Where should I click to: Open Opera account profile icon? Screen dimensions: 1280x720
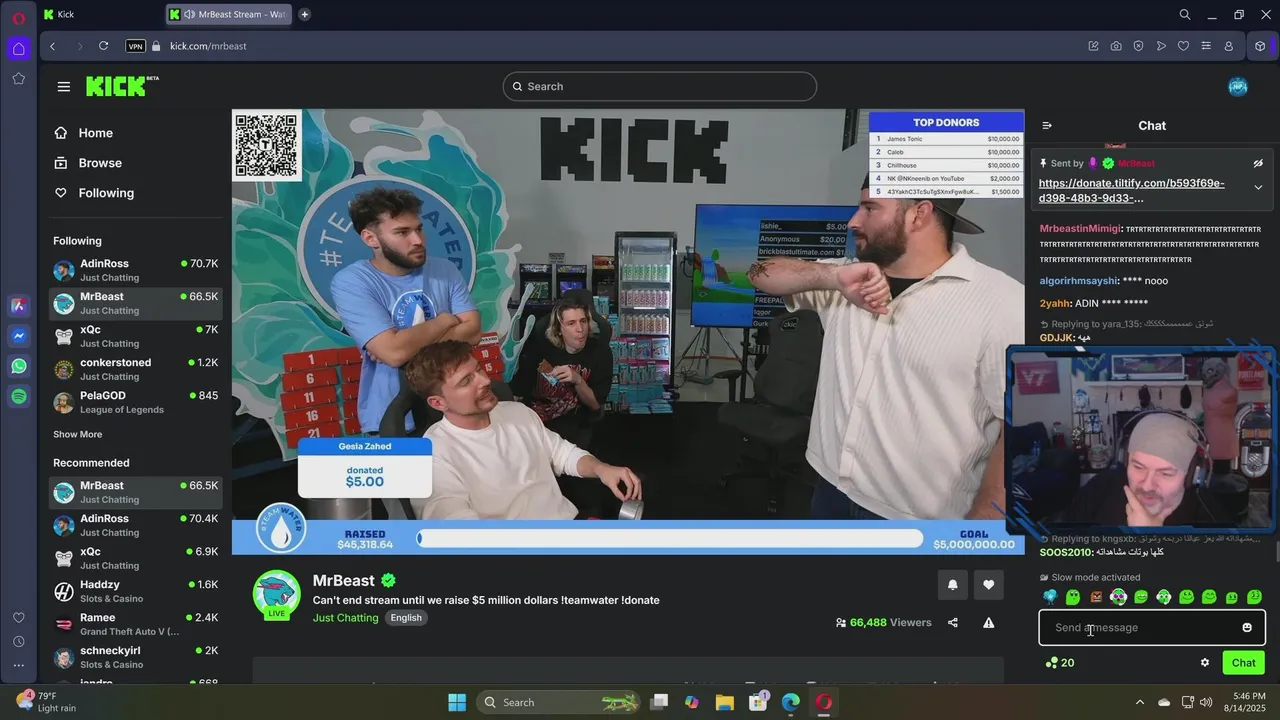[1229, 46]
